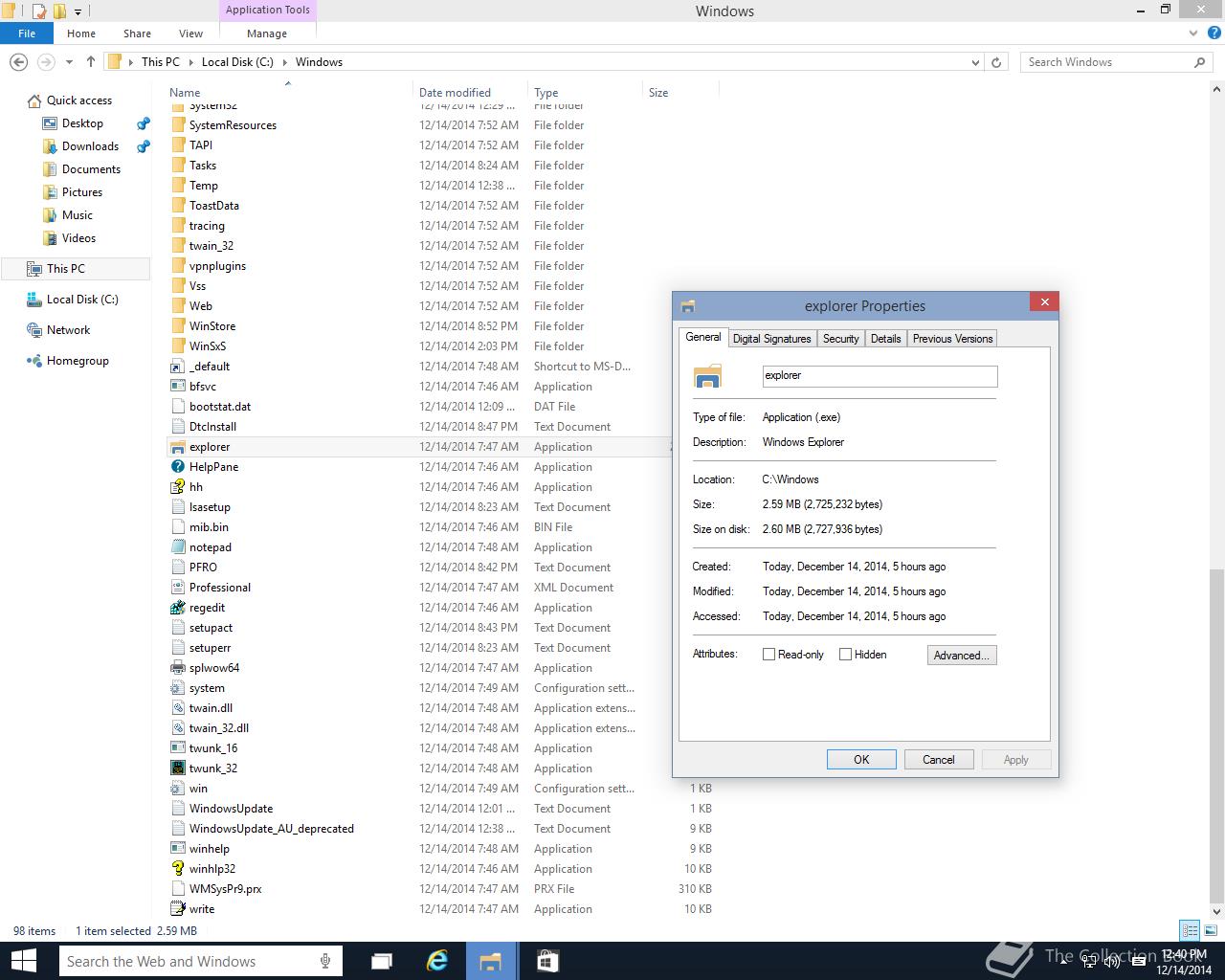1225x980 pixels.
Task: Click the hh application icon
Action: 177,487
